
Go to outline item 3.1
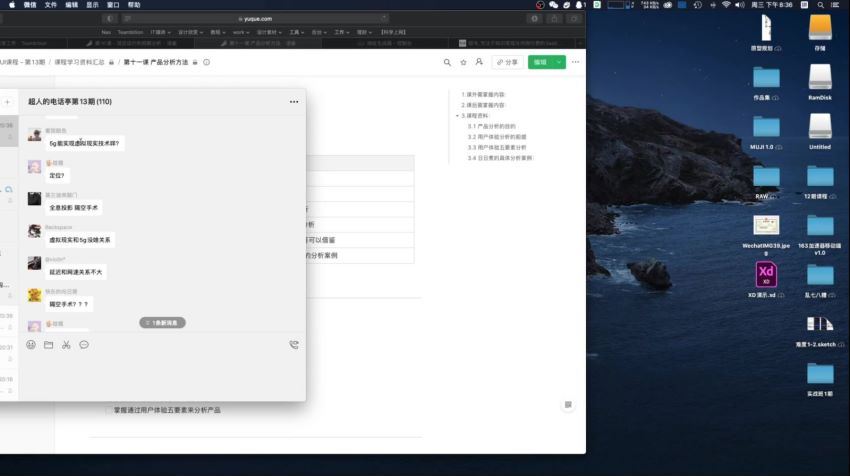click(492, 126)
